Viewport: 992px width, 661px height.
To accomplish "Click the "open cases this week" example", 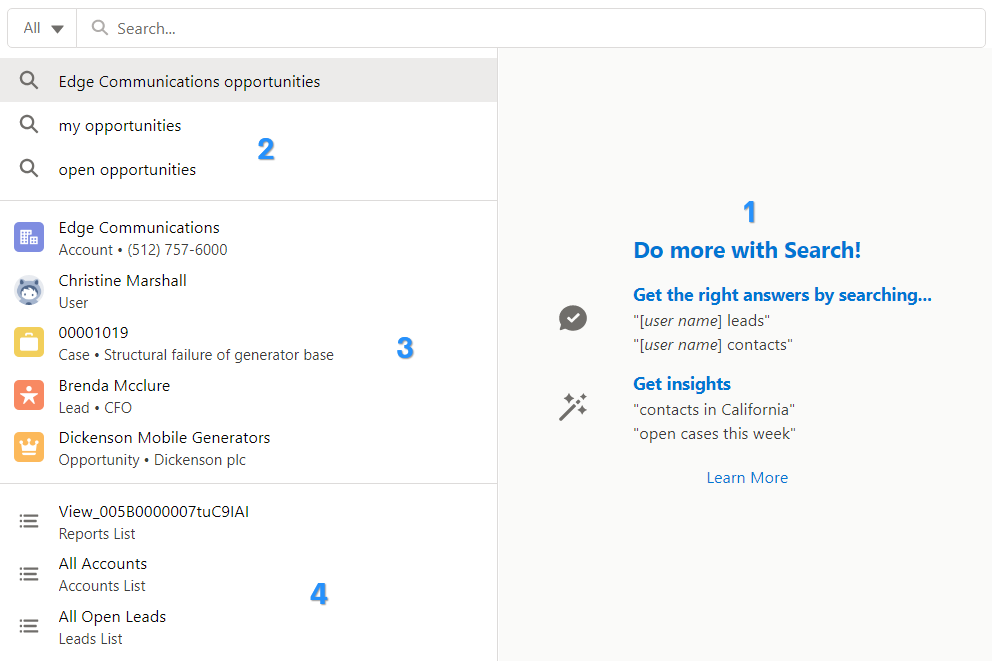I will (714, 434).
